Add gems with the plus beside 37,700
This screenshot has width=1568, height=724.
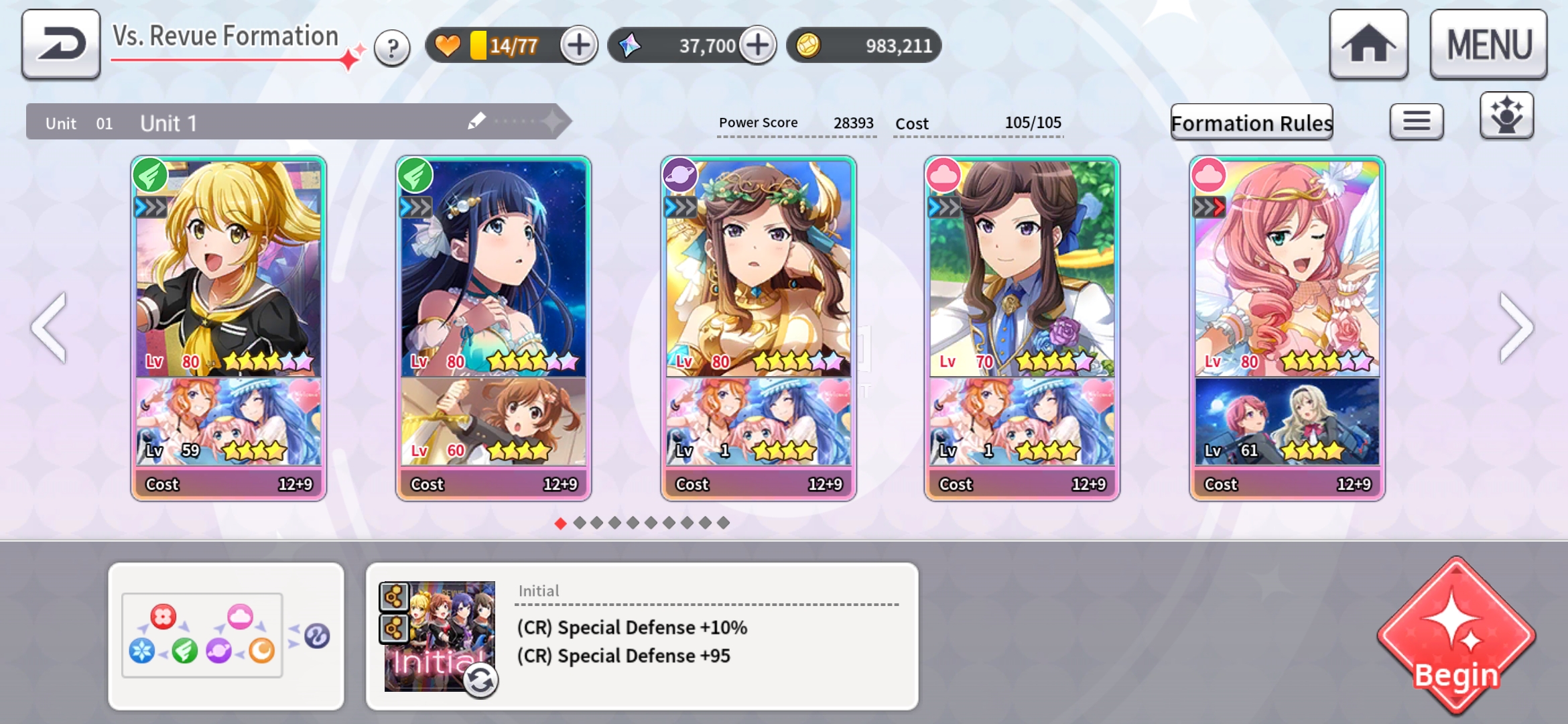(x=758, y=46)
